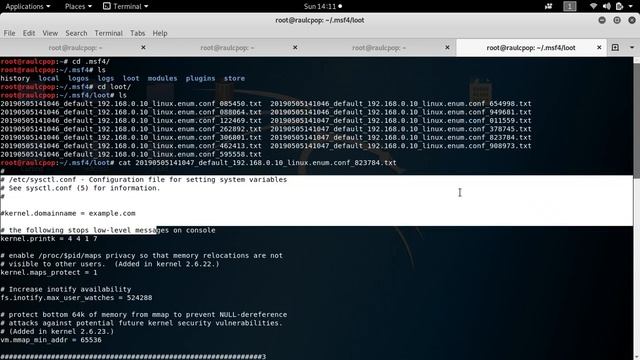Viewport: 640px width, 360px height.
Task: Click the screen recording camera icon
Action: [548, 6]
